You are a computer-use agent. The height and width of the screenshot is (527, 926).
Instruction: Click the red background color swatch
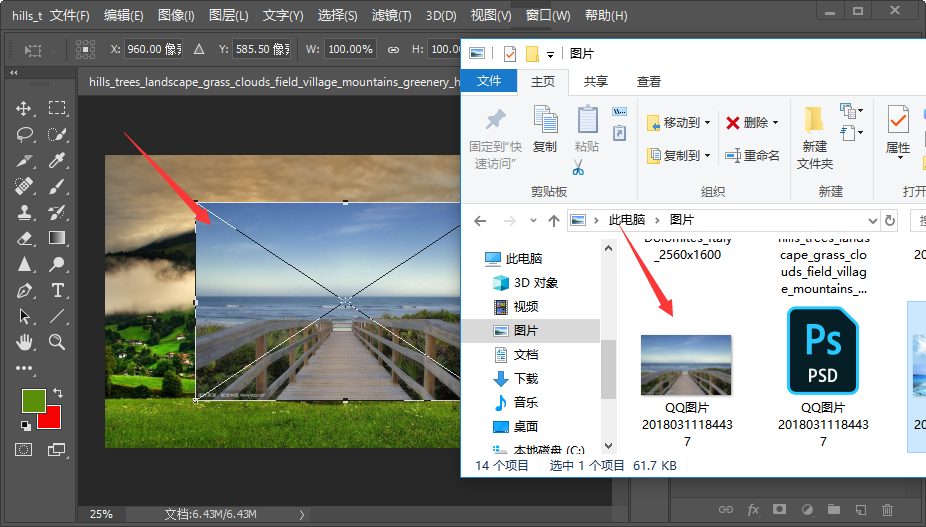click(x=51, y=419)
